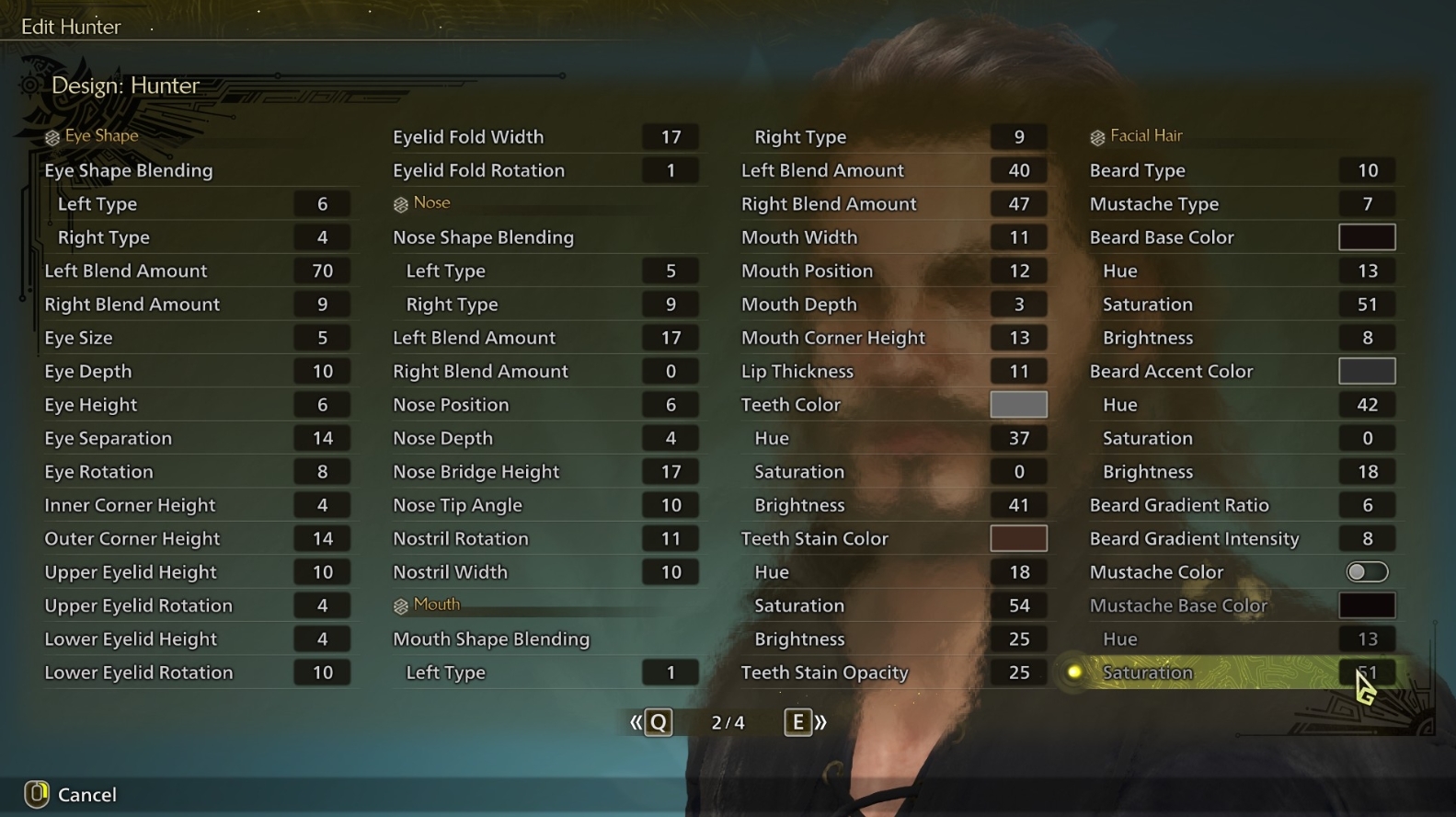Open the Beard Accent Color swatch

[x=1367, y=372]
